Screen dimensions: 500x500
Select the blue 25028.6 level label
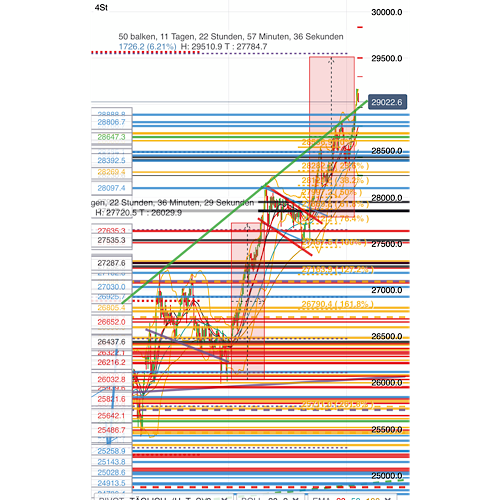pos(111,473)
